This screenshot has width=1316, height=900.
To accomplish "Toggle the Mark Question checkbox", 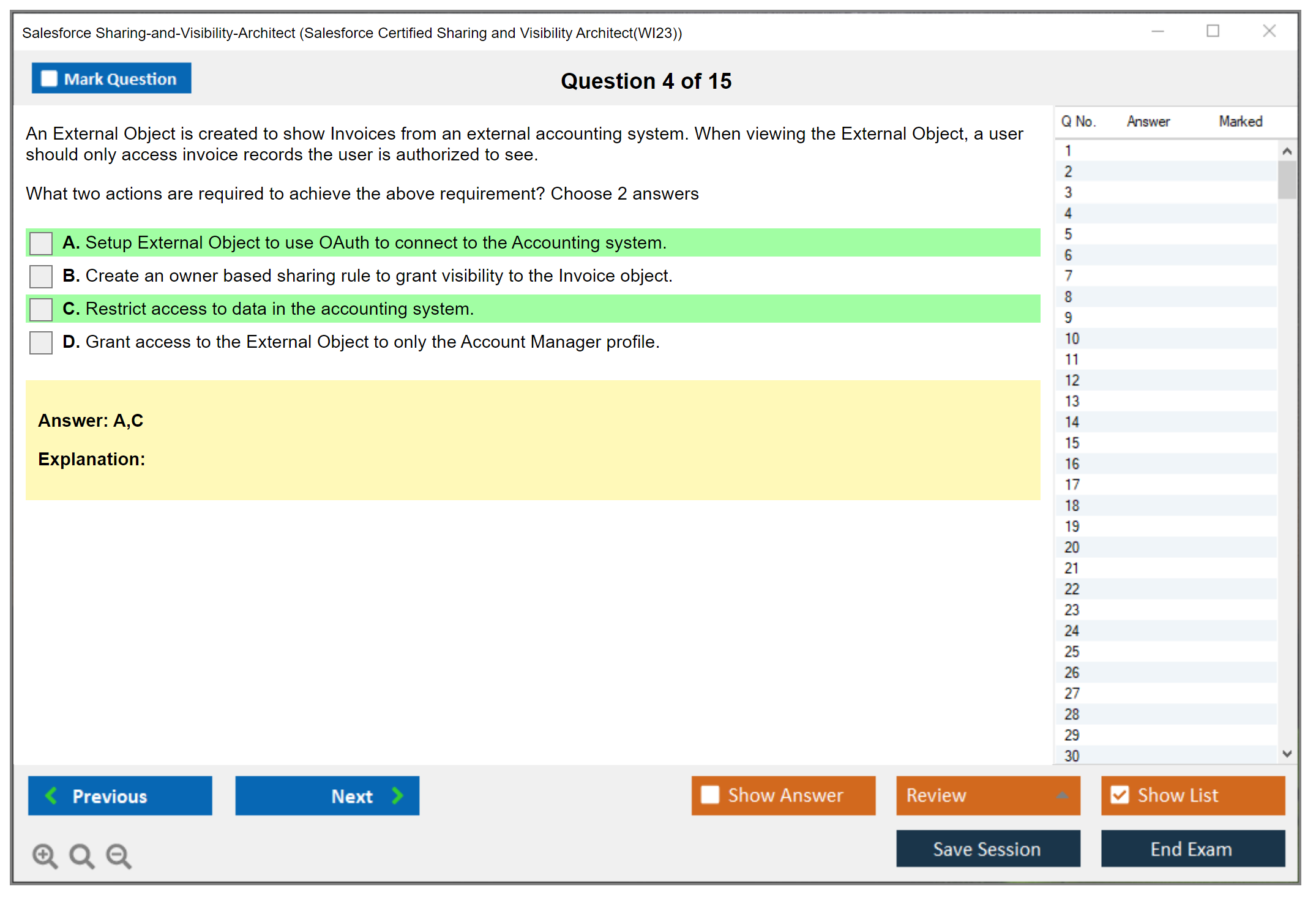I will coord(49,79).
